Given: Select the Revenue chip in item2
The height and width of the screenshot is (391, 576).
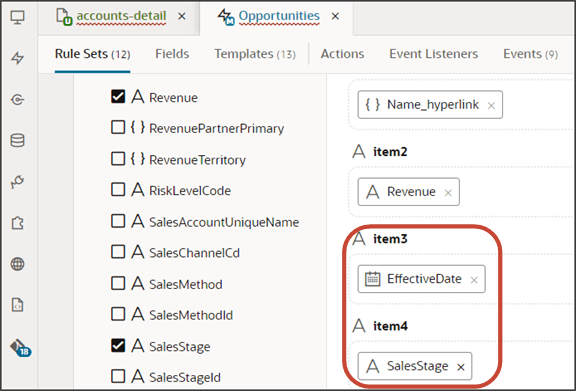Looking at the screenshot, I should (x=408, y=192).
